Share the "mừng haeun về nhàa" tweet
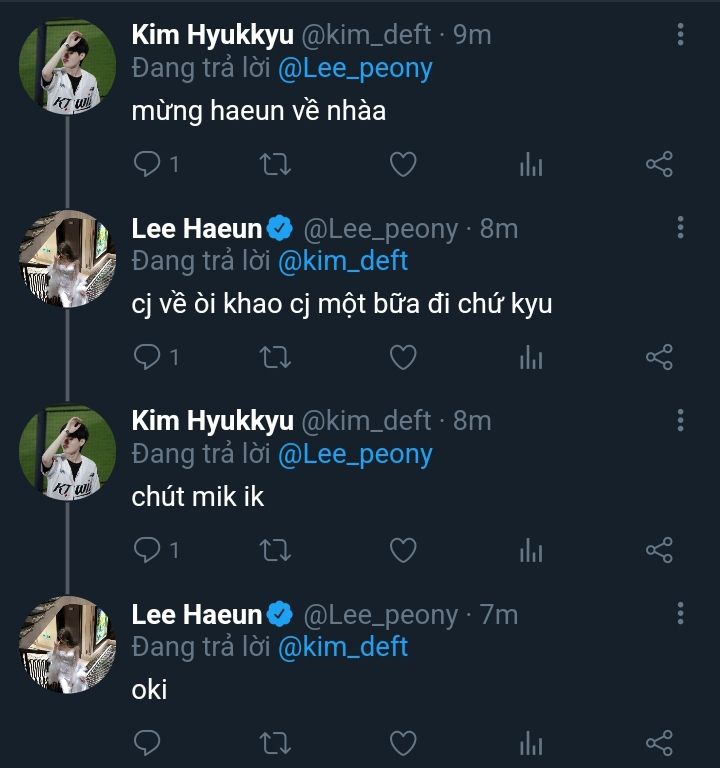 [x=659, y=164]
